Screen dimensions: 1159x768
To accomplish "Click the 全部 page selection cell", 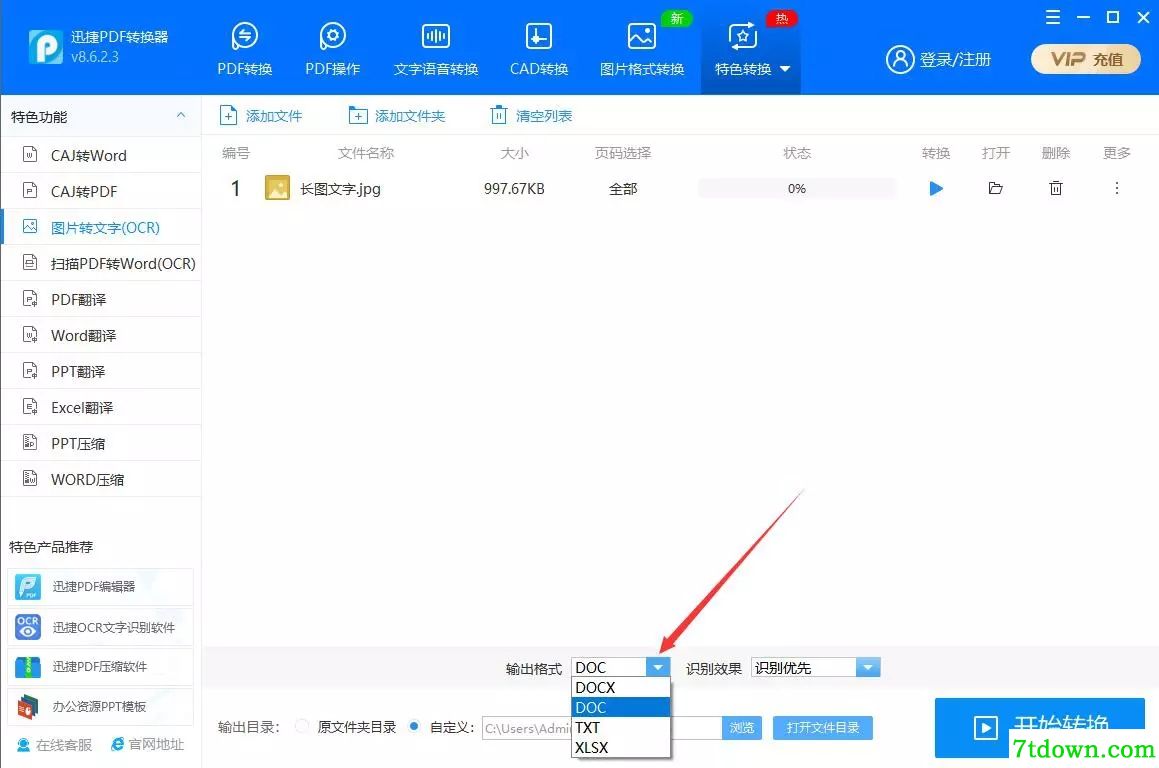I will (x=623, y=188).
